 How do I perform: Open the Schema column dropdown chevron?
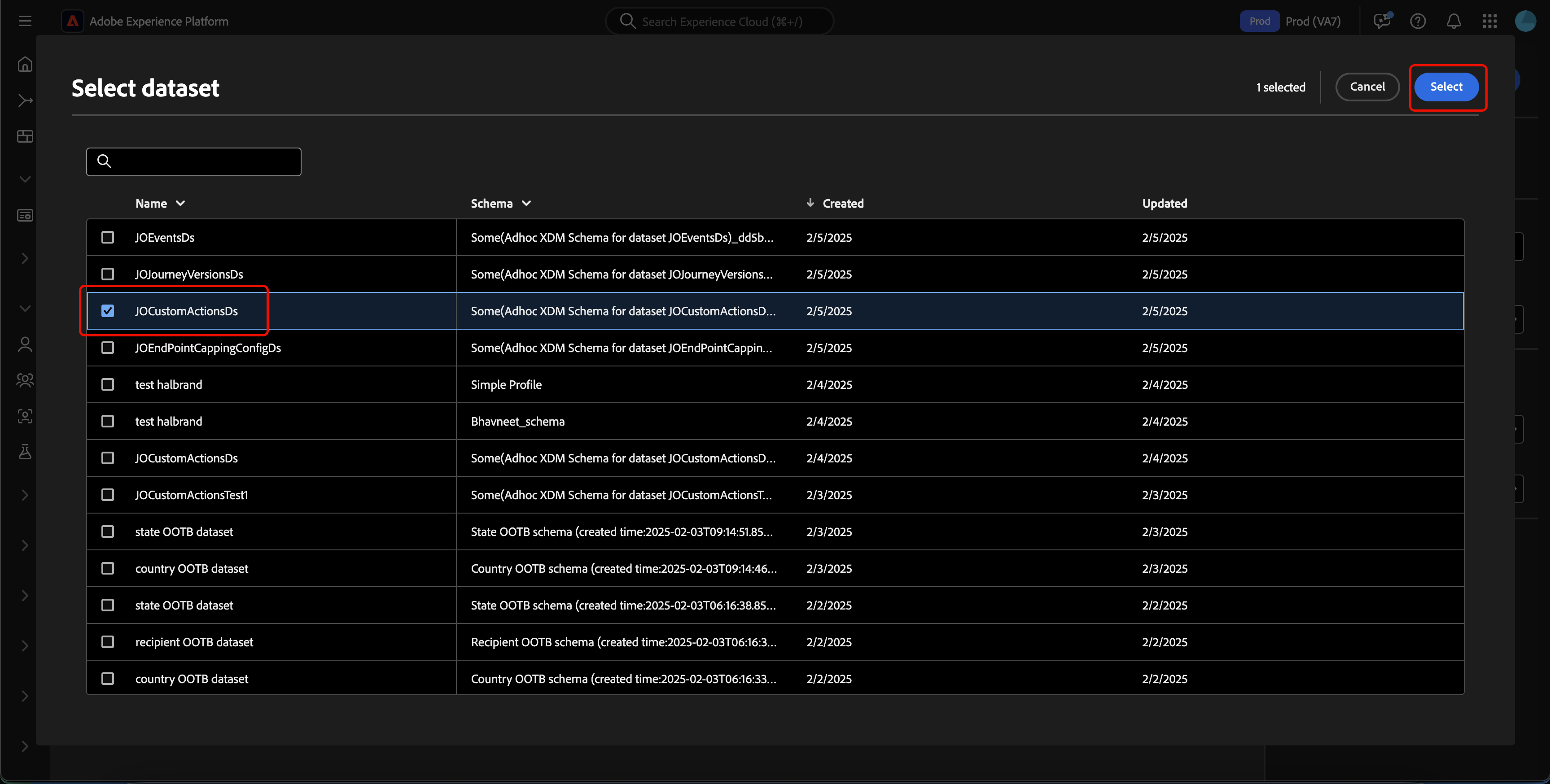(x=526, y=203)
